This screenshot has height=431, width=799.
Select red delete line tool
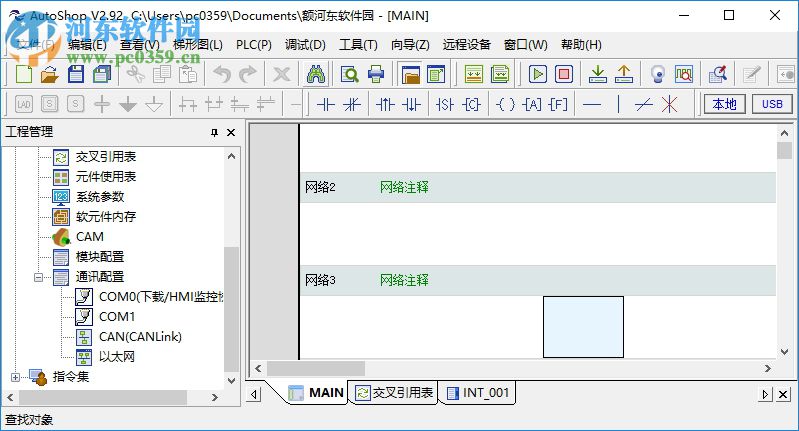[670, 104]
